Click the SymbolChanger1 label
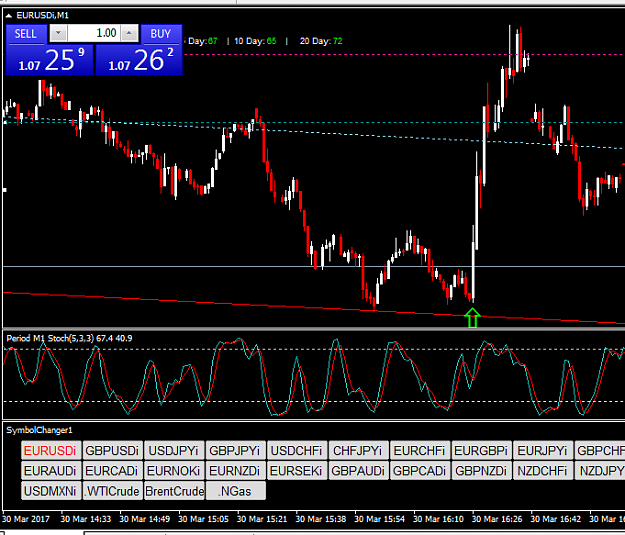The height and width of the screenshot is (535, 625). point(39,430)
